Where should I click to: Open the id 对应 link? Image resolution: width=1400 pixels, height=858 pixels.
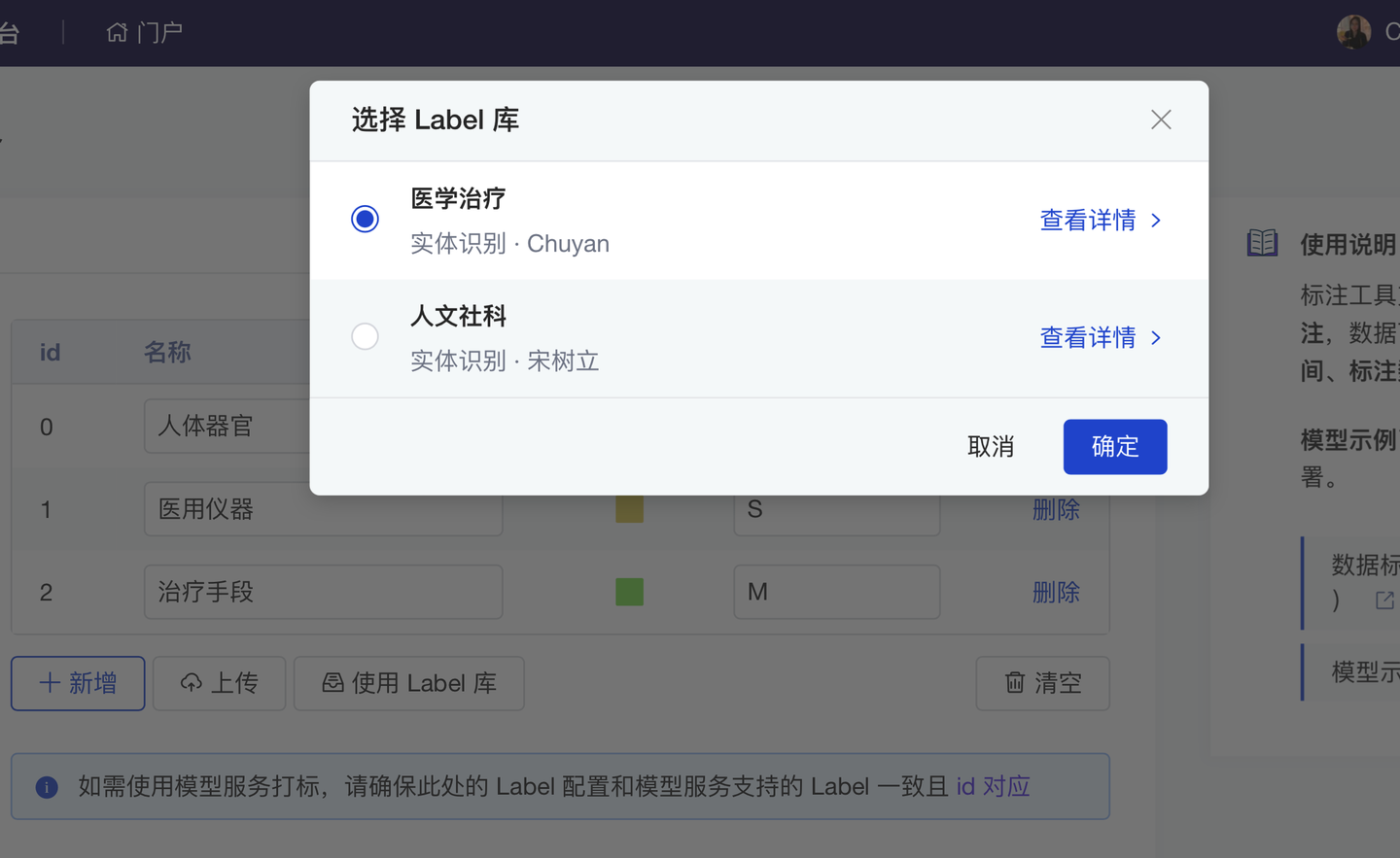pyautogui.click(x=993, y=786)
